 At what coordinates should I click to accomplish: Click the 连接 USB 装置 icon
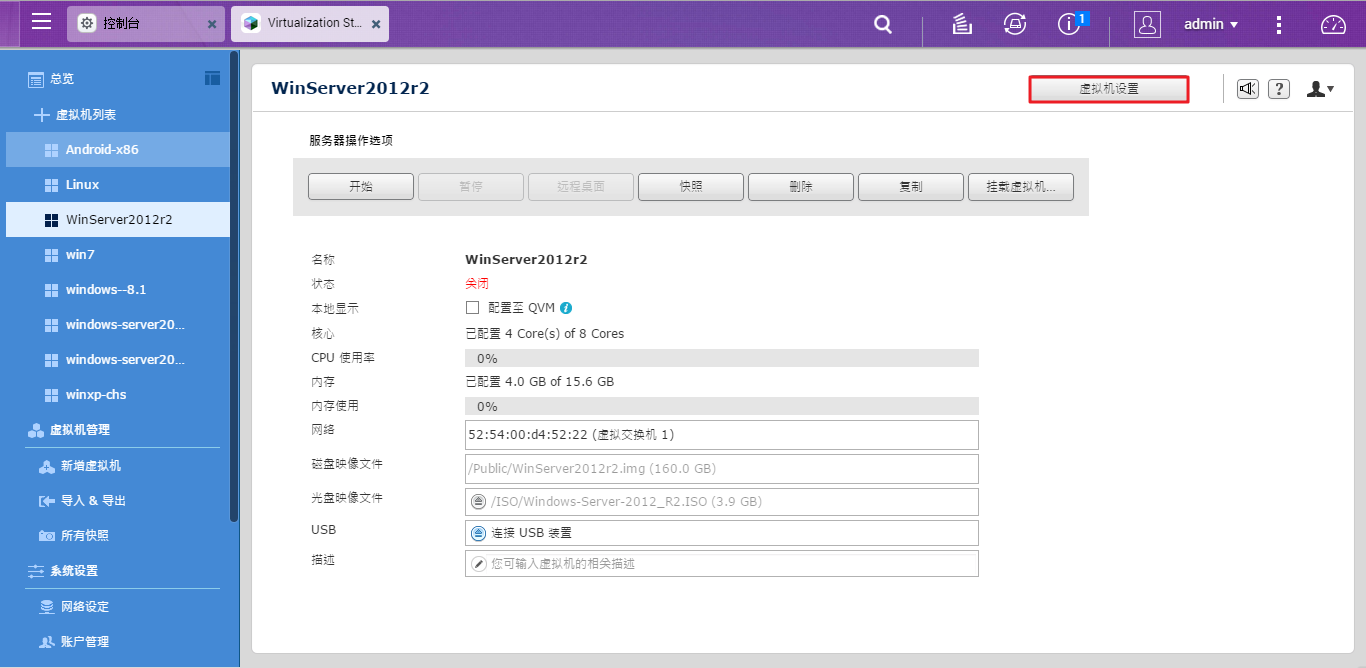tap(478, 533)
